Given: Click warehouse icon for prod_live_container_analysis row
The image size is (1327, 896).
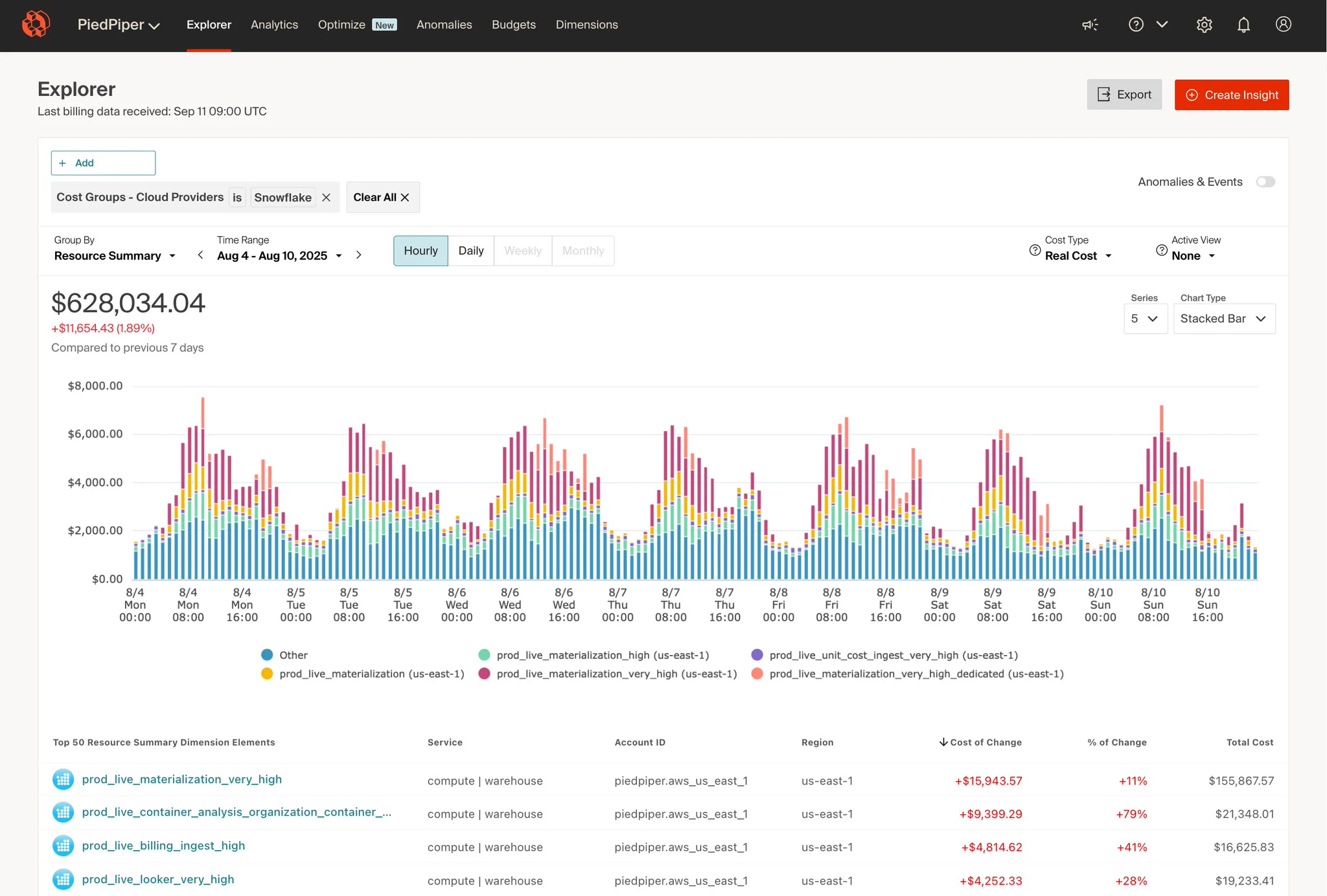Looking at the screenshot, I should pyautogui.click(x=63, y=812).
